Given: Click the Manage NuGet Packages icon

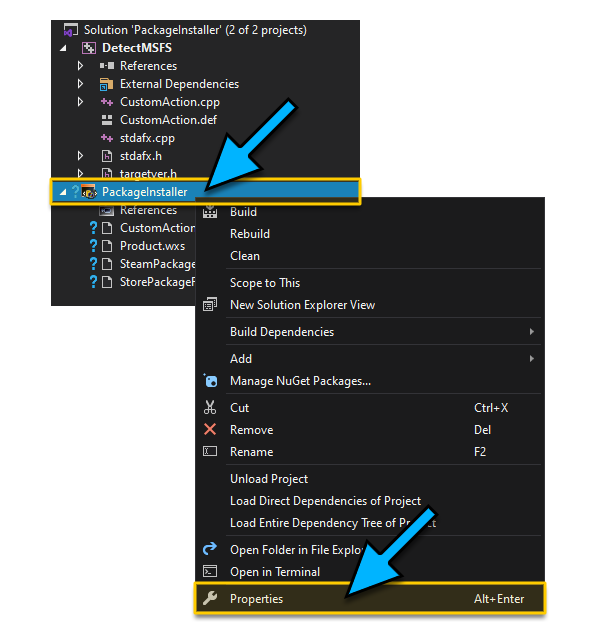Looking at the screenshot, I should (210, 381).
